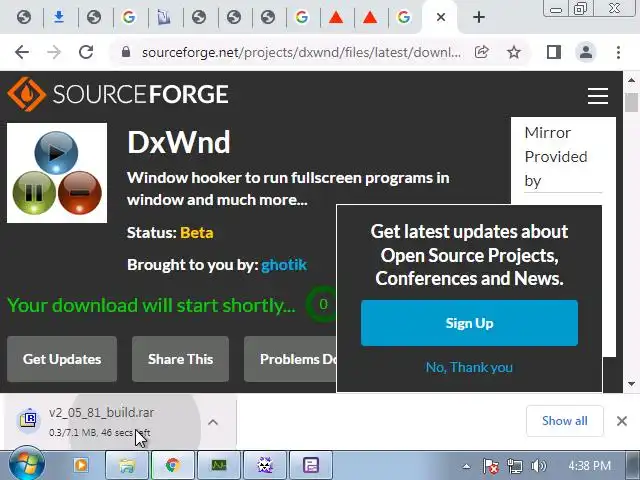Viewport: 640px width, 480px height.
Task: Open the SourceForge hamburger menu
Action: pyautogui.click(x=598, y=96)
